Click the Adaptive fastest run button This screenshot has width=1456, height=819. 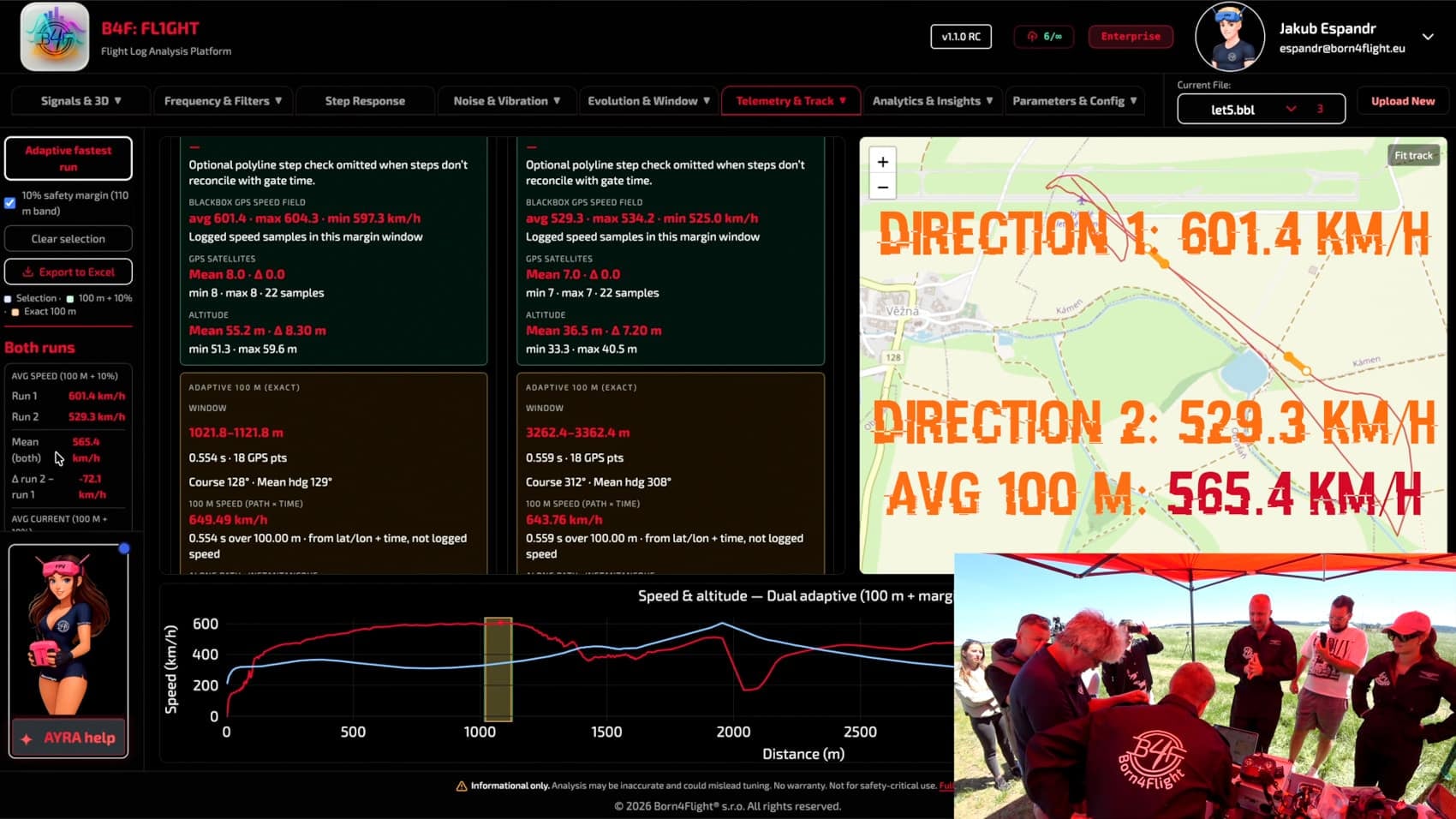(x=69, y=158)
